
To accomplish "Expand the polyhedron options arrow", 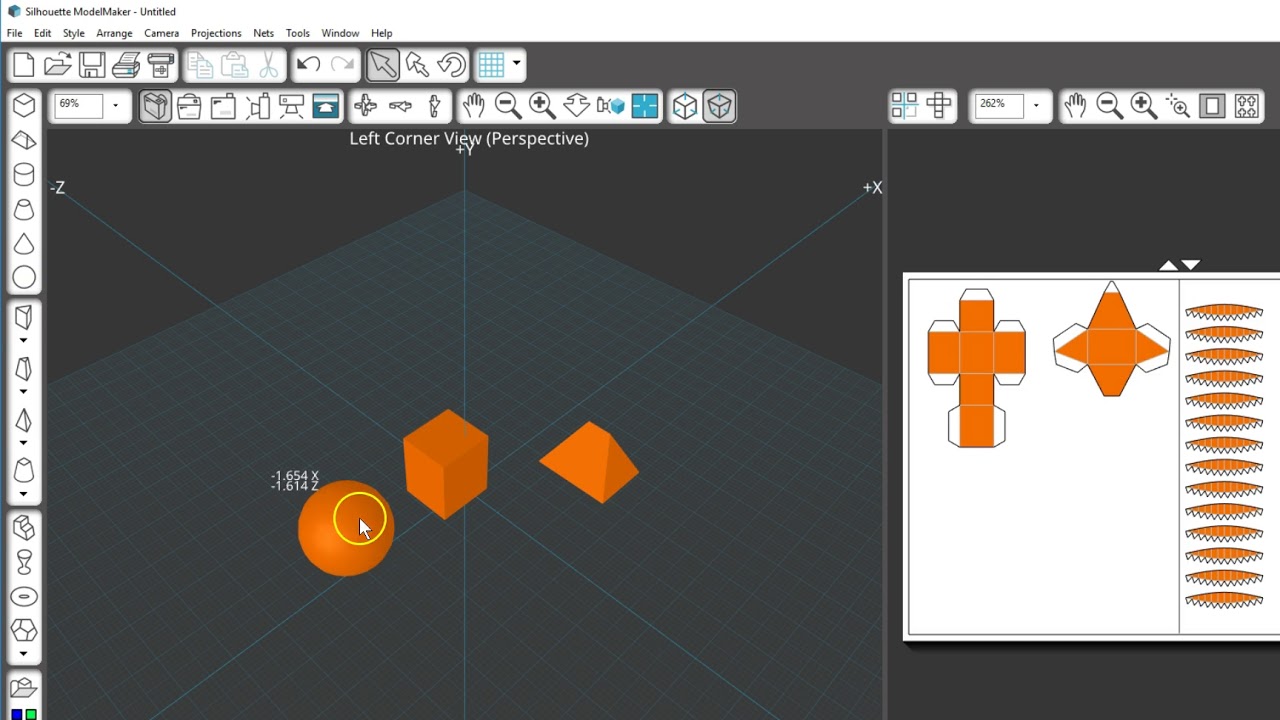I will (x=24, y=654).
